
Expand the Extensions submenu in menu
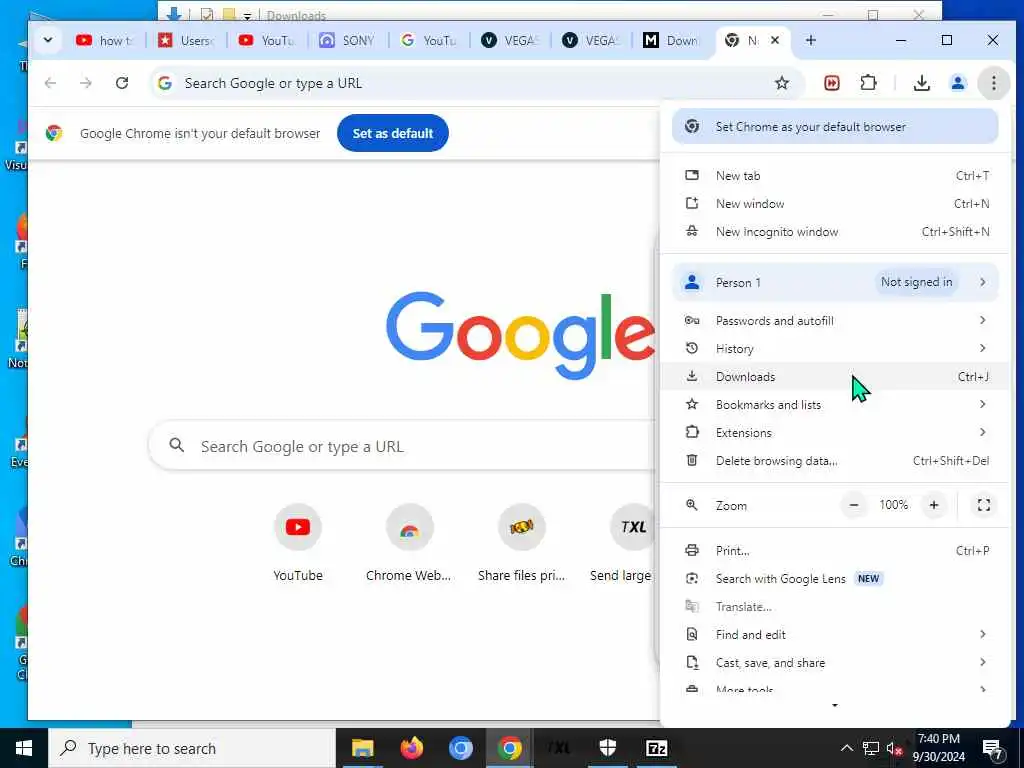[x=835, y=433]
